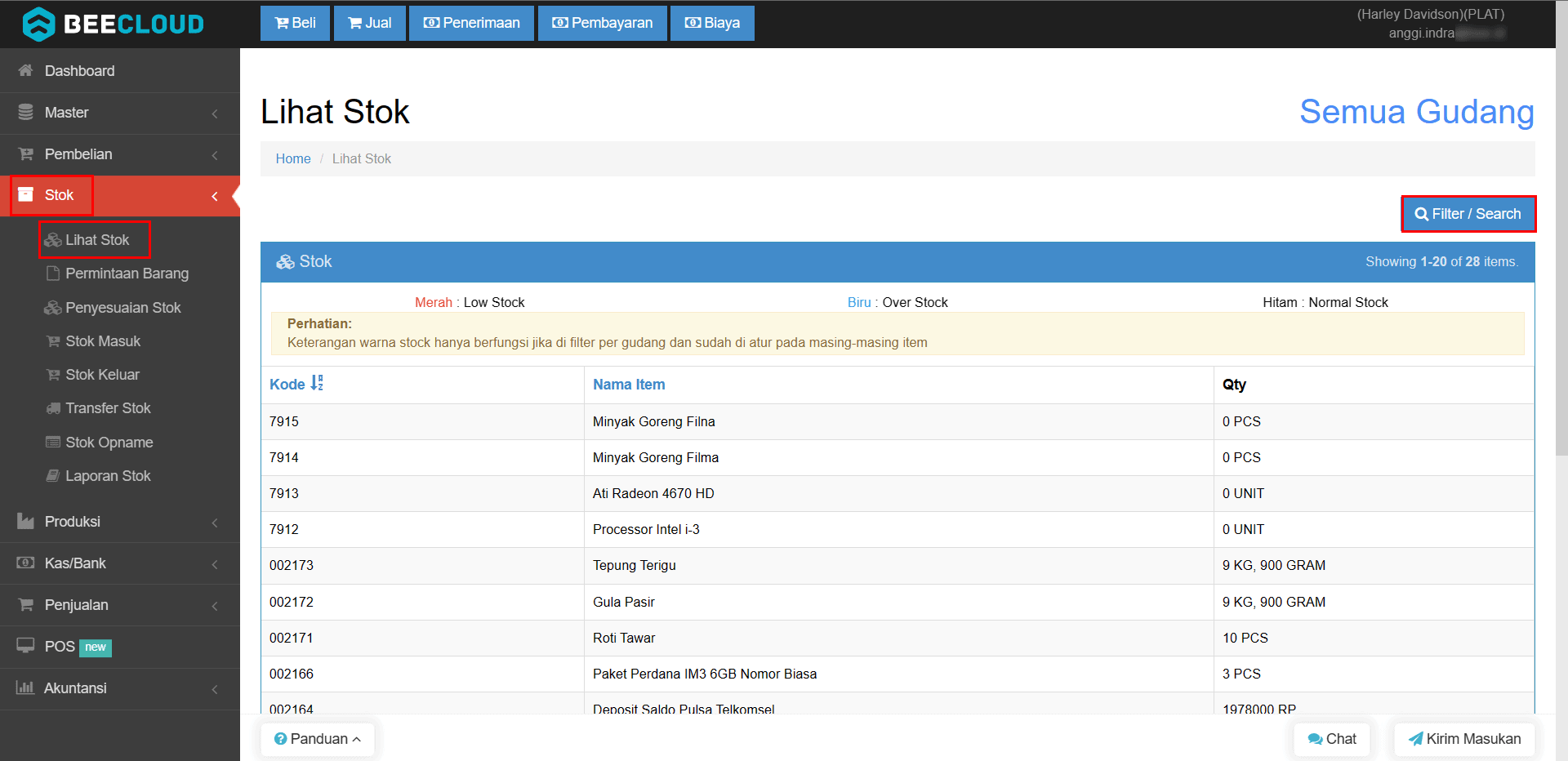Click the page vertical scrollbar
The height and width of the screenshot is (761, 1568).
click(x=1561, y=245)
